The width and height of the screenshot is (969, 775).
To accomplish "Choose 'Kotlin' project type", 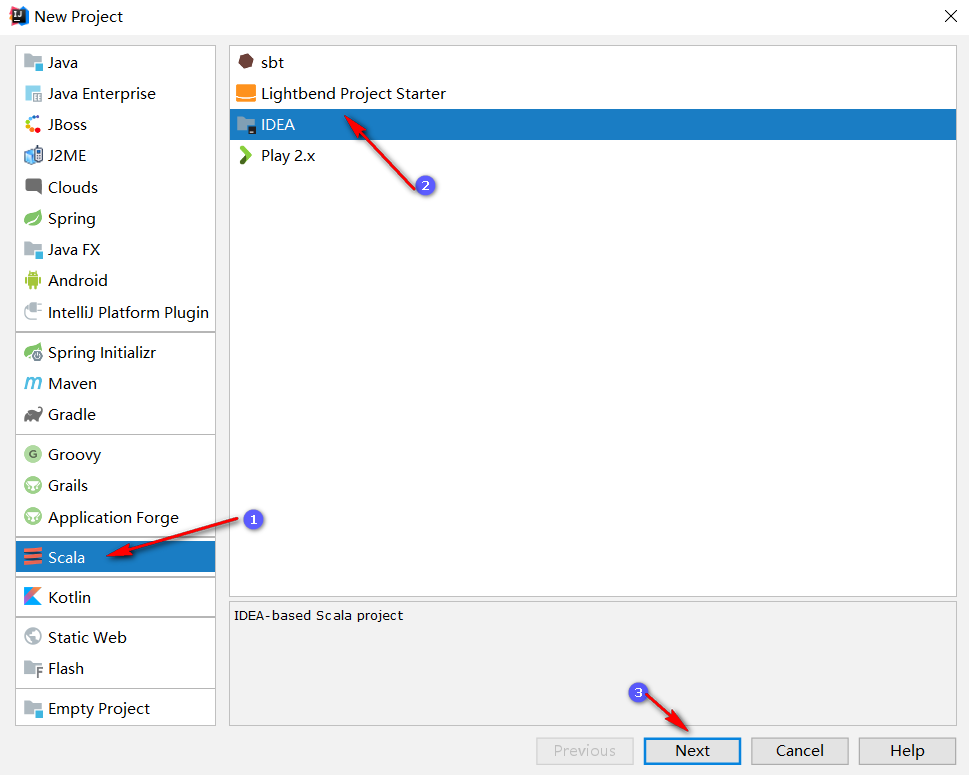I will (x=69, y=597).
